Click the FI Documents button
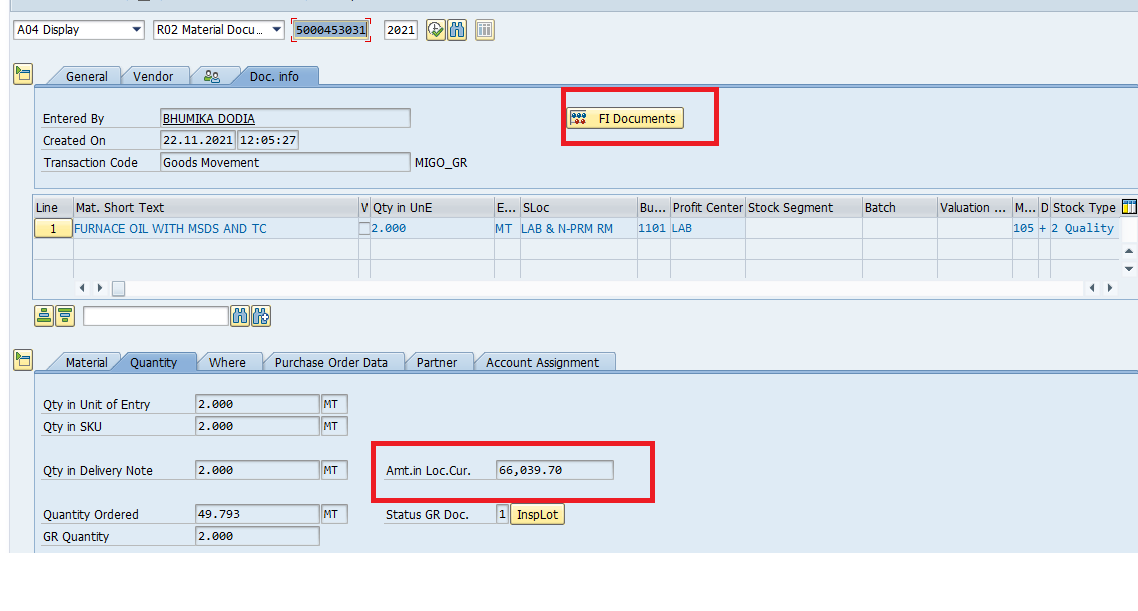1138x611 pixels. pyautogui.click(x=625, y=118)
